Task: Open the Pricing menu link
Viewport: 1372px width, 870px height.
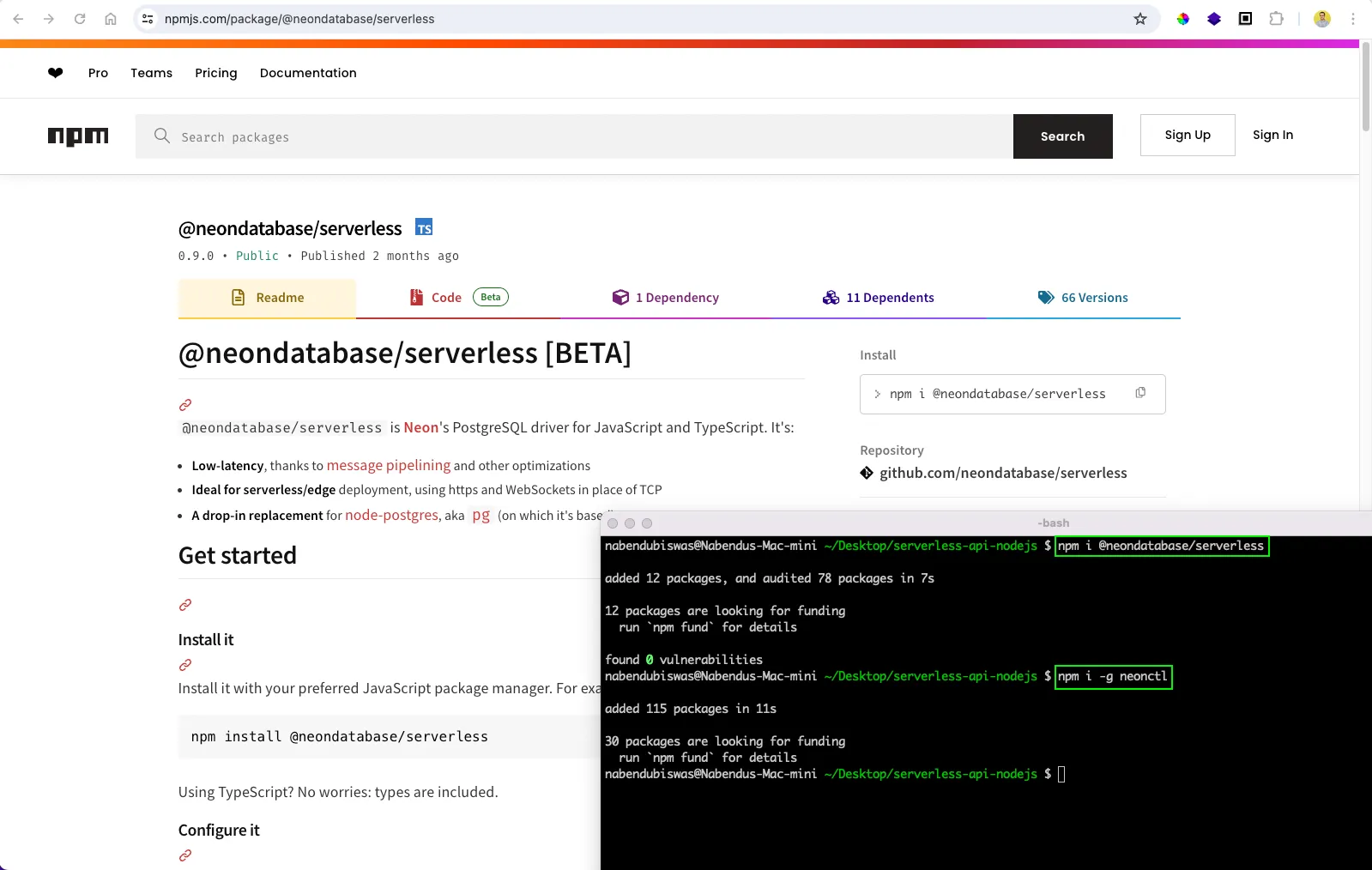Action: pyautogui.click(x=216, y=73)
